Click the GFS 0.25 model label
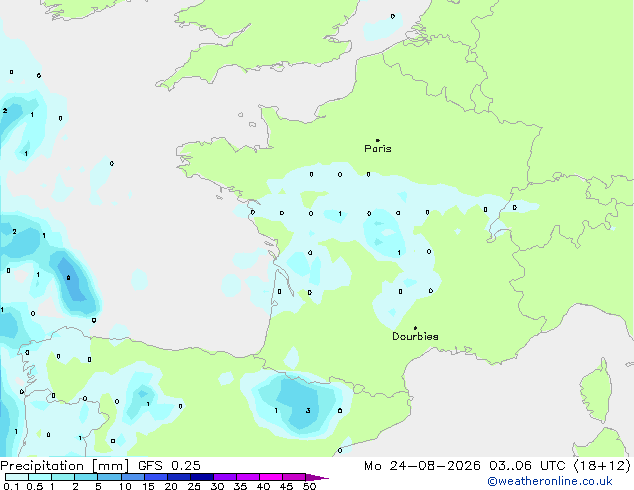 pyautogui.click(x=169, y=466)
